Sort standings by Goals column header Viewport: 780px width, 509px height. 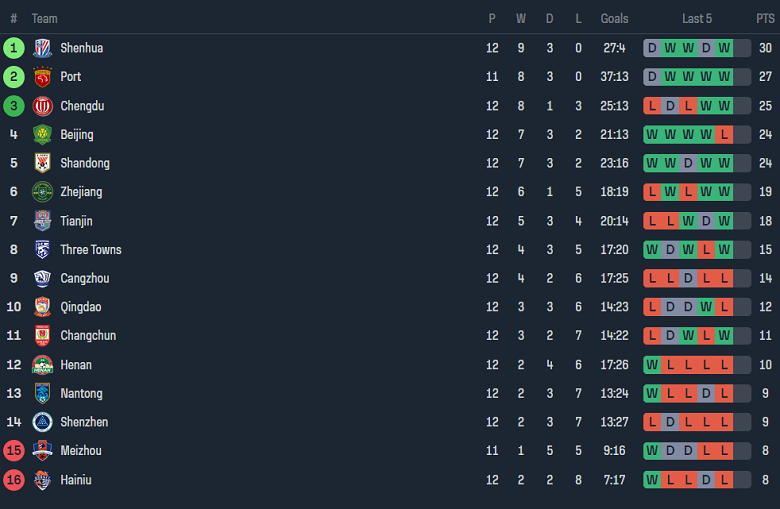pos(614,18)
